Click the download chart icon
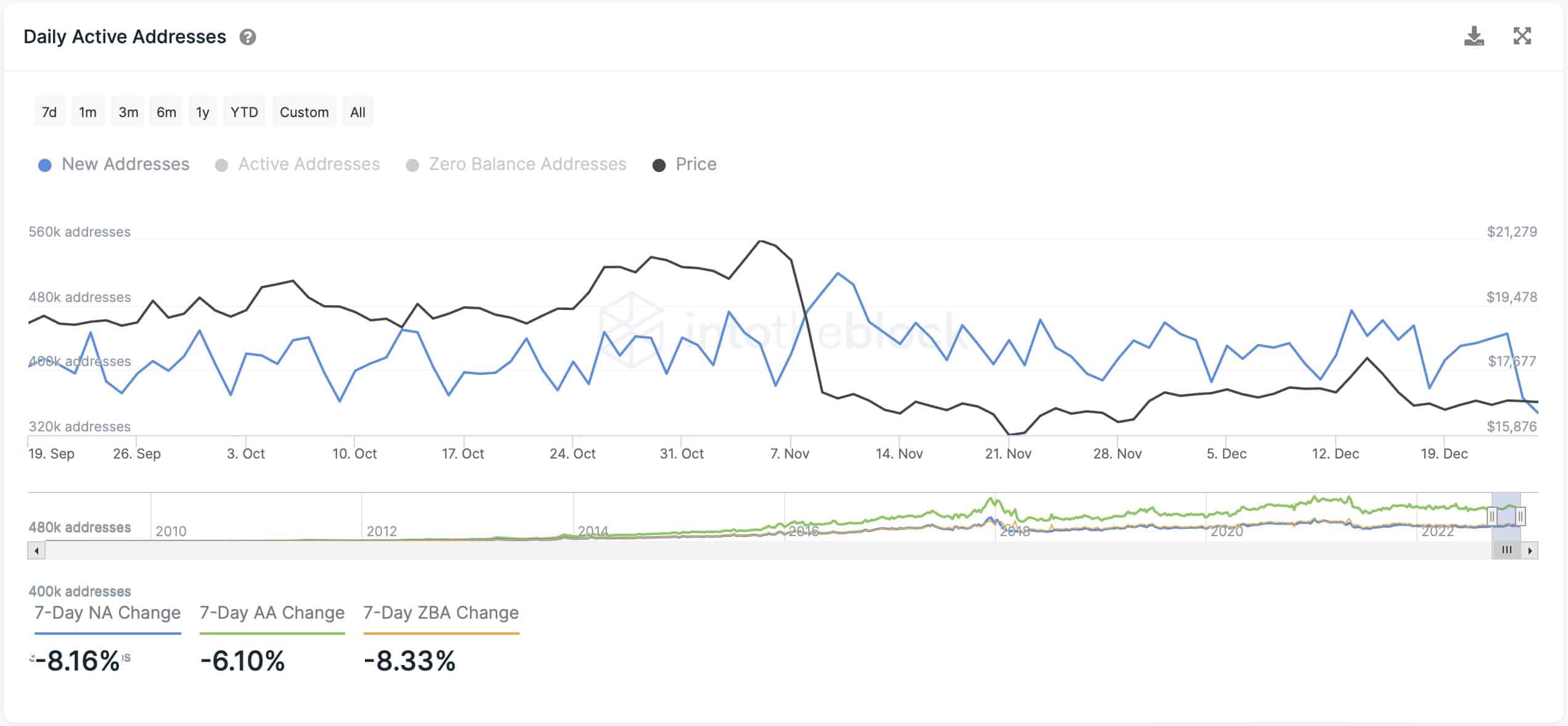Image resolution: width=1568 pixels, height=726 pixels. (1474, 36)
